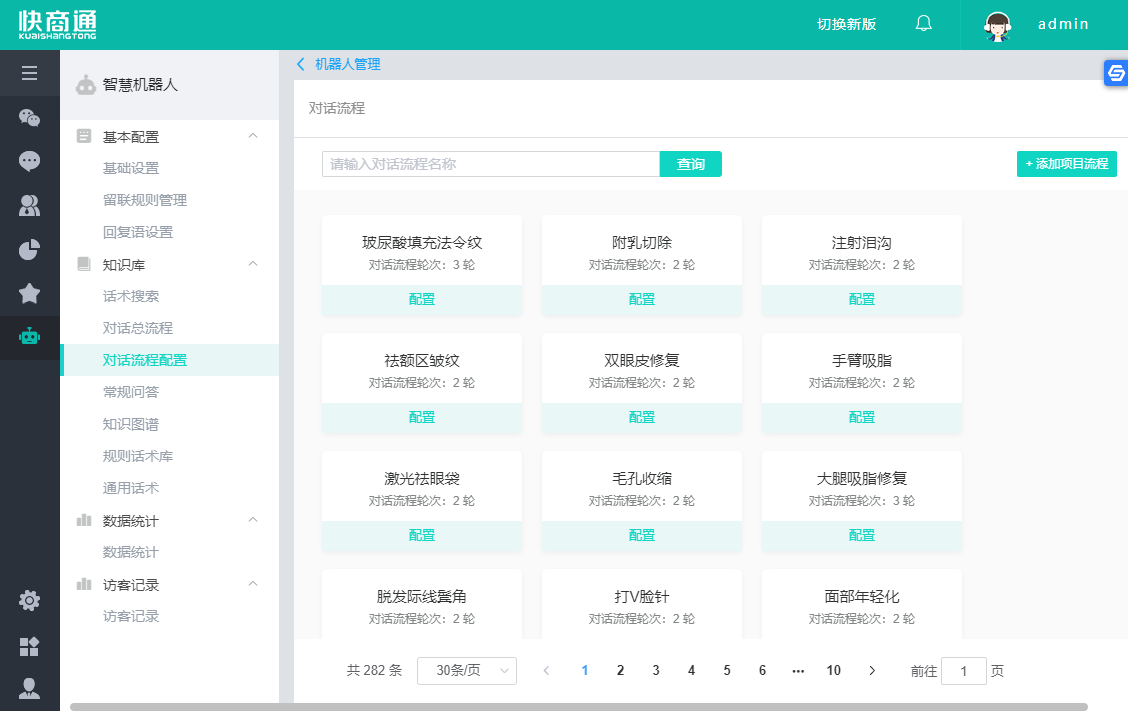Click 配置 under 注射泪沟
This screenshot has height=711, width=1128.
(861, 299)
